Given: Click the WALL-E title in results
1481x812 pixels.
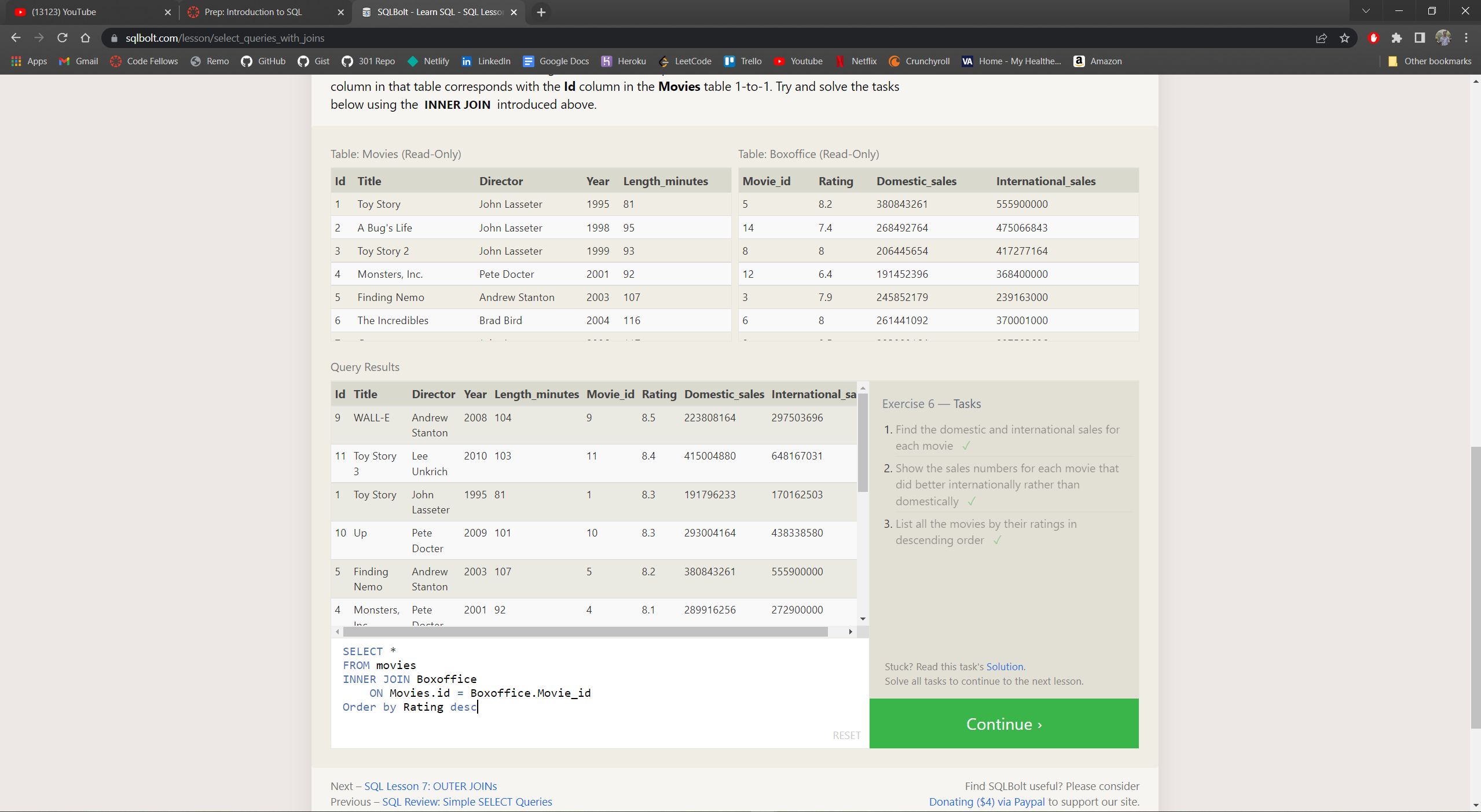Looking at the screenshot, I should 371,417.
